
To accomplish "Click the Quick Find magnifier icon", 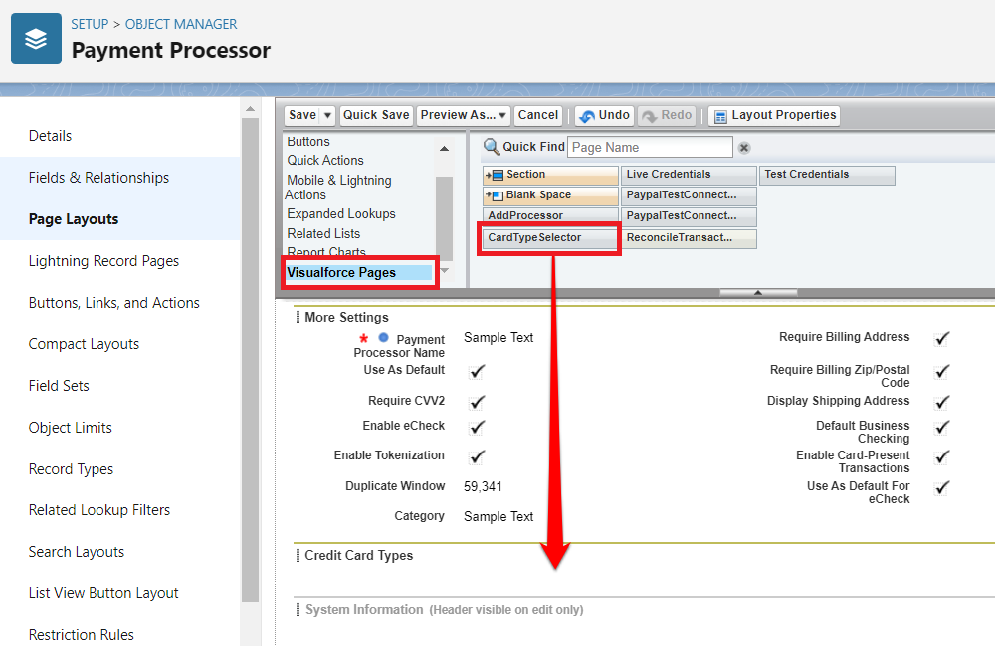I will 491,147.
